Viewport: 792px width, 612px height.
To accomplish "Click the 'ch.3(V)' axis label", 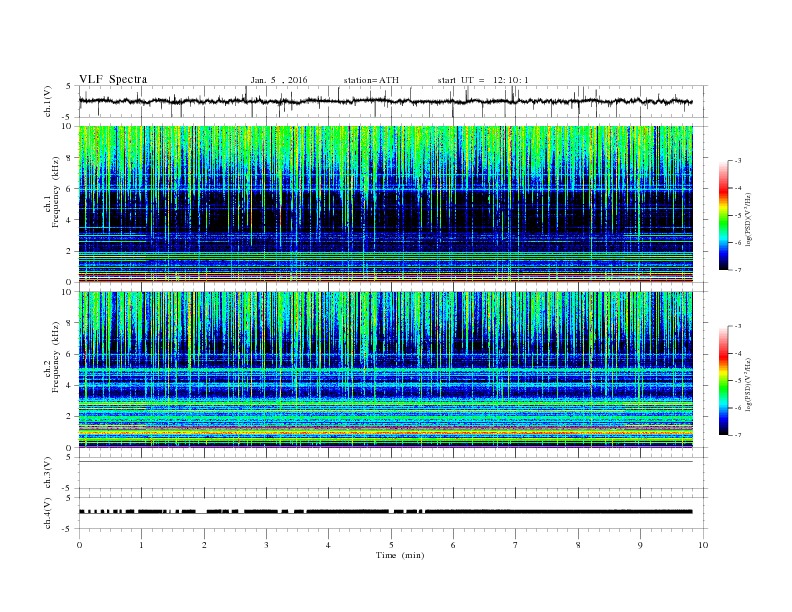I will [48, 473].
